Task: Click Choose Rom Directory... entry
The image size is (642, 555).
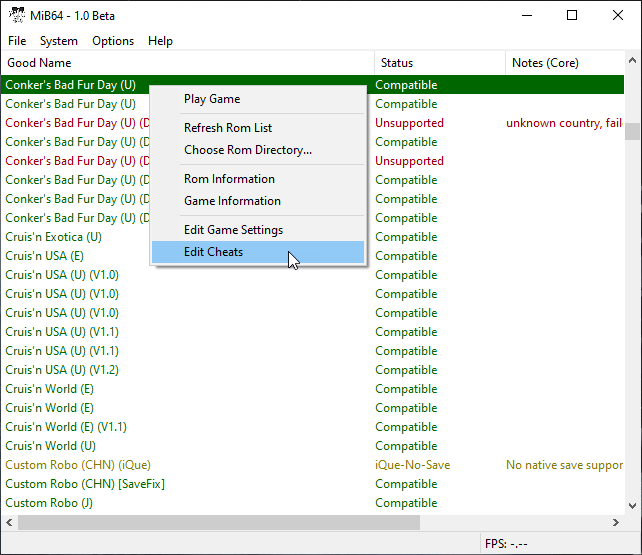Action: [248, 150]
